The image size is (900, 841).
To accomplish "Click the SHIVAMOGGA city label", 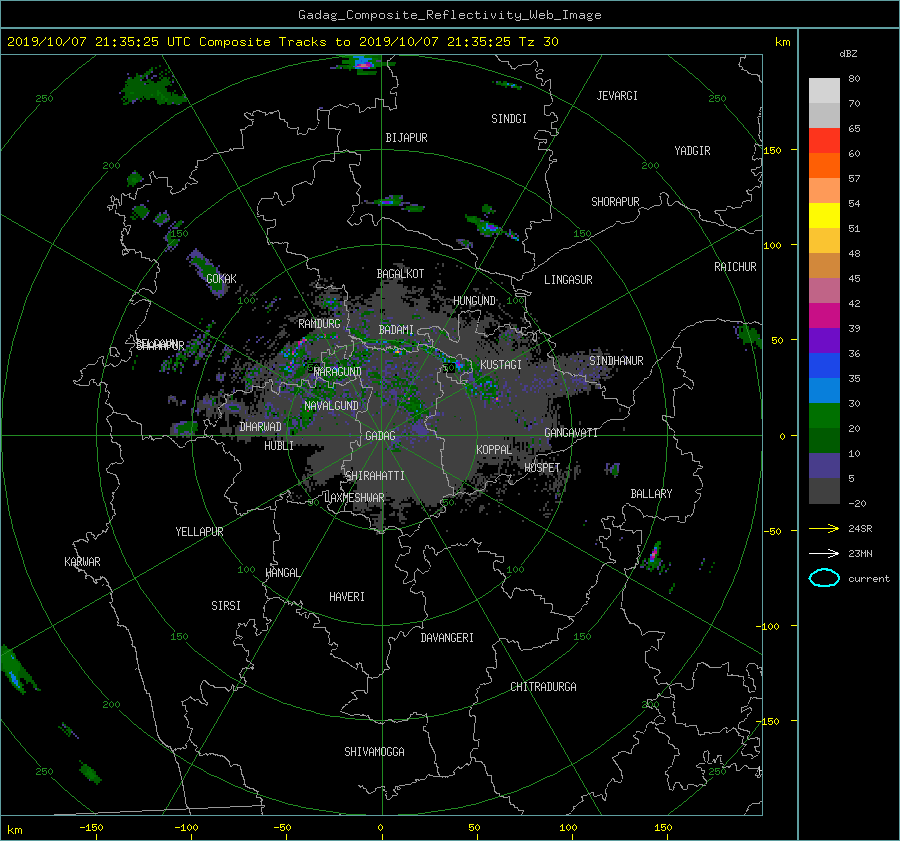I will 374,752.
